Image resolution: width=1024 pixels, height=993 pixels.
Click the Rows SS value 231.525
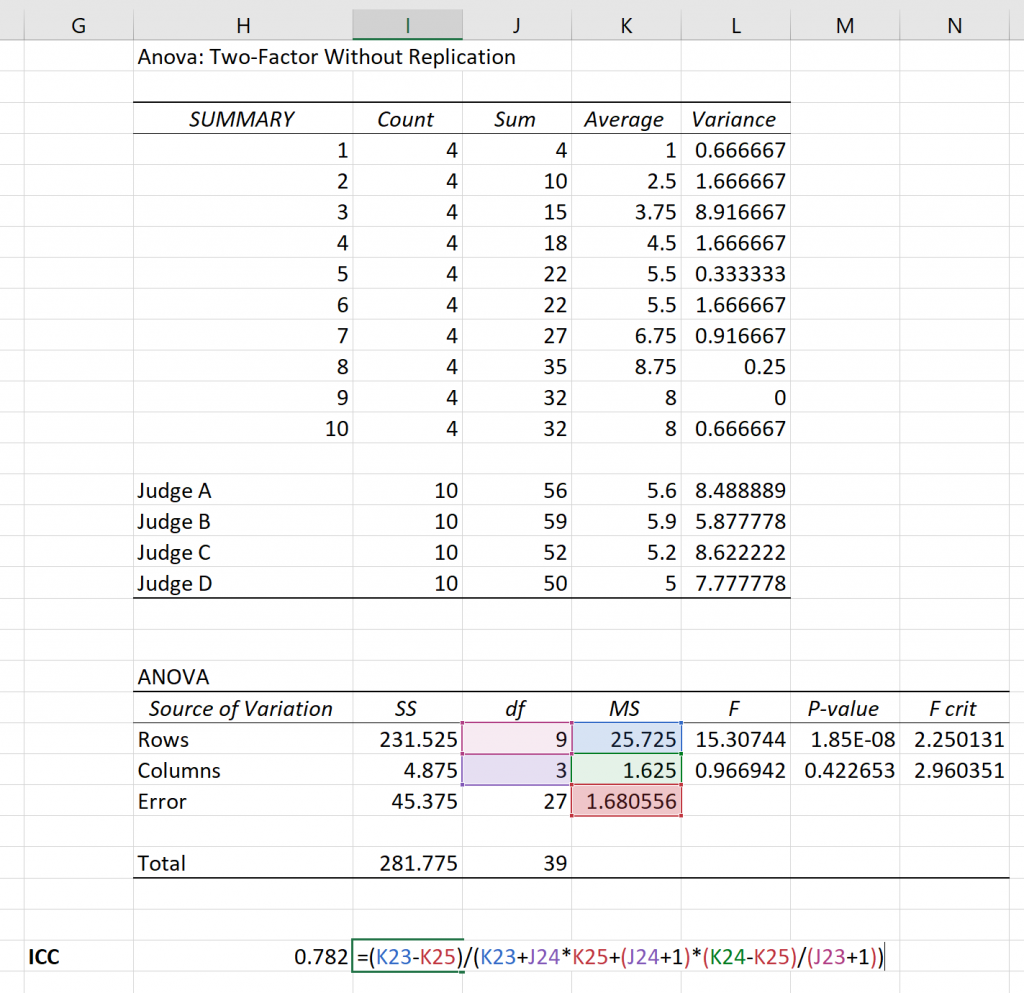click(407, 739)
